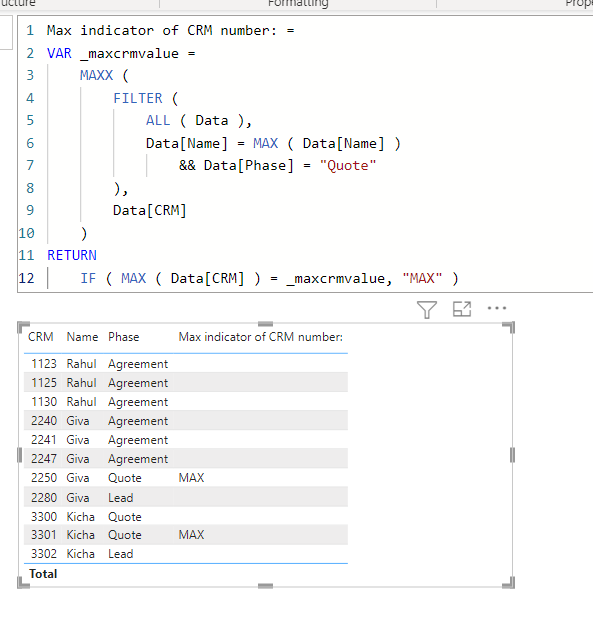Click the Formatting ribbon group label

click(298, 3)
